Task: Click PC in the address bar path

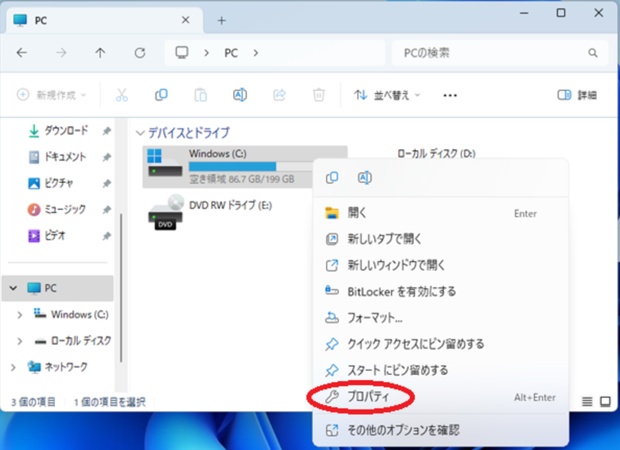Action: [231, 53]
